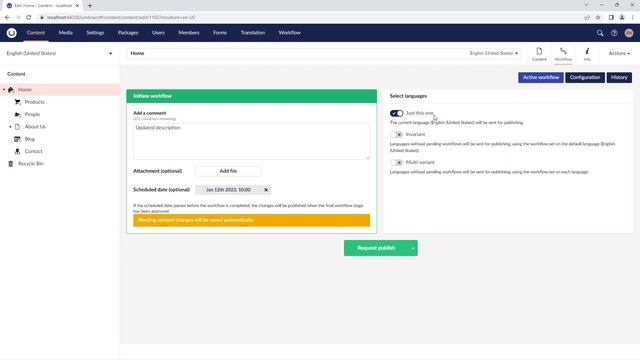The height and width of the screenshot is (360, 640).
Task: Click the Blog calendar icon
Action: coord(18,139)
